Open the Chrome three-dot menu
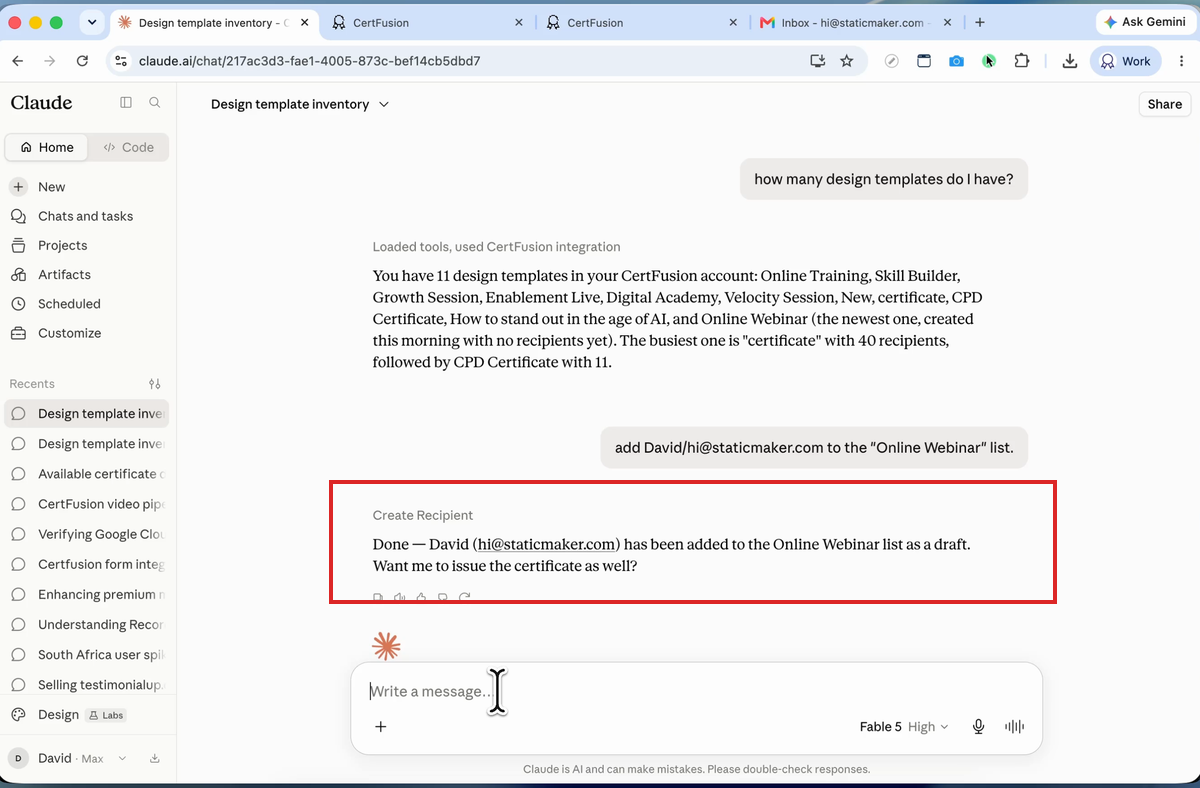 point(1182,61)
